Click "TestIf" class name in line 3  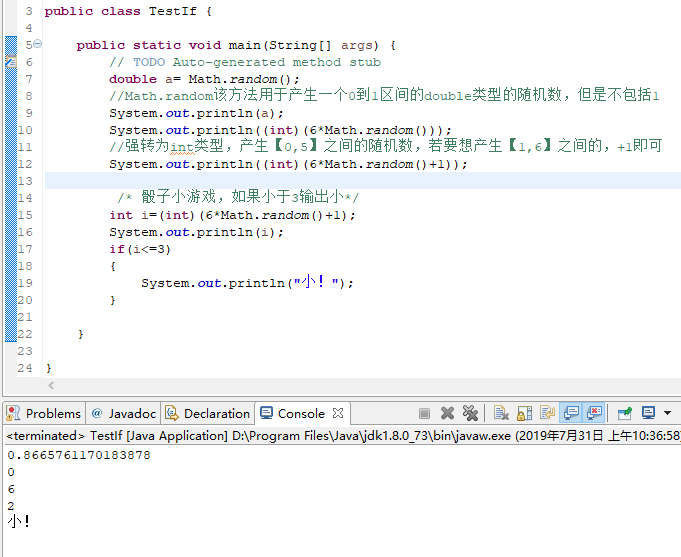click(172, 11)
